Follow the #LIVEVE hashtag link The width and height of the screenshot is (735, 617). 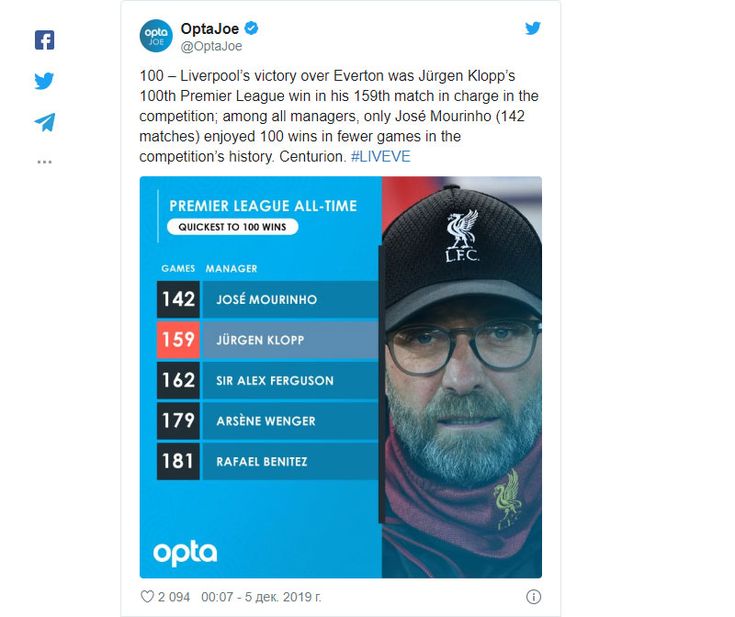click(x=381, y=156)
